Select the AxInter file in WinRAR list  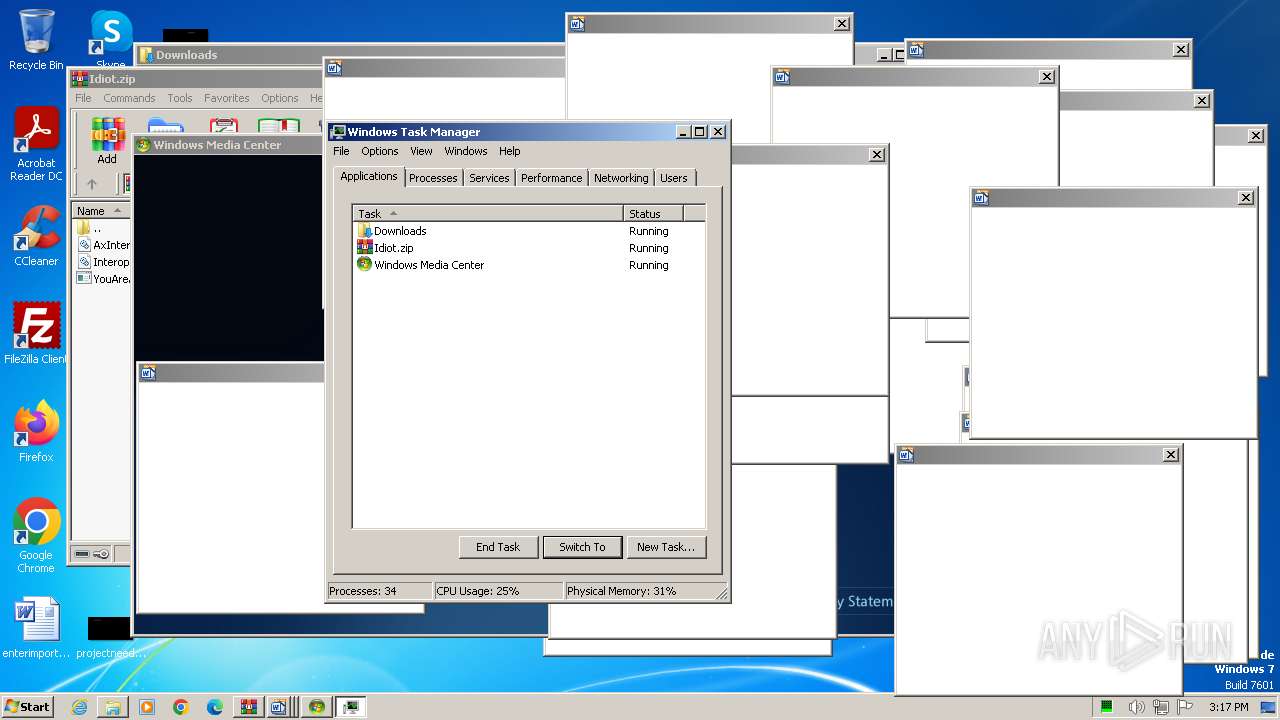[103, 245]
